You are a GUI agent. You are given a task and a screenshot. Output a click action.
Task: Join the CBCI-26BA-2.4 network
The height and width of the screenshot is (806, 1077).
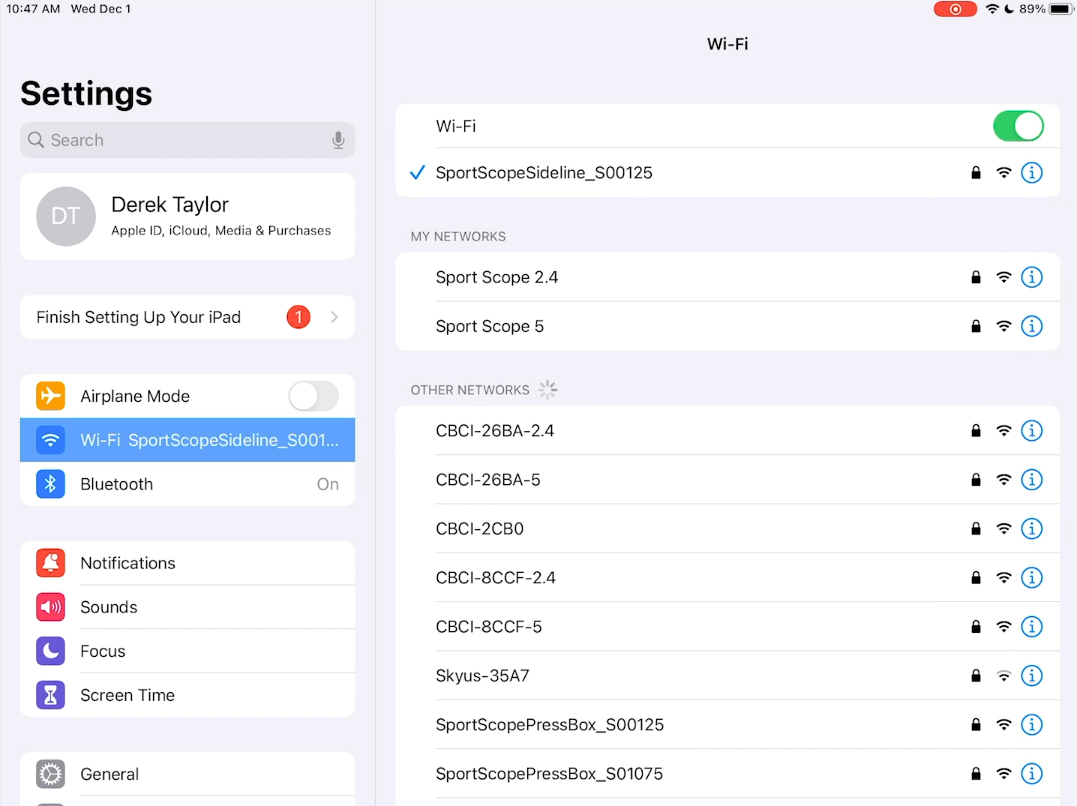727,431
